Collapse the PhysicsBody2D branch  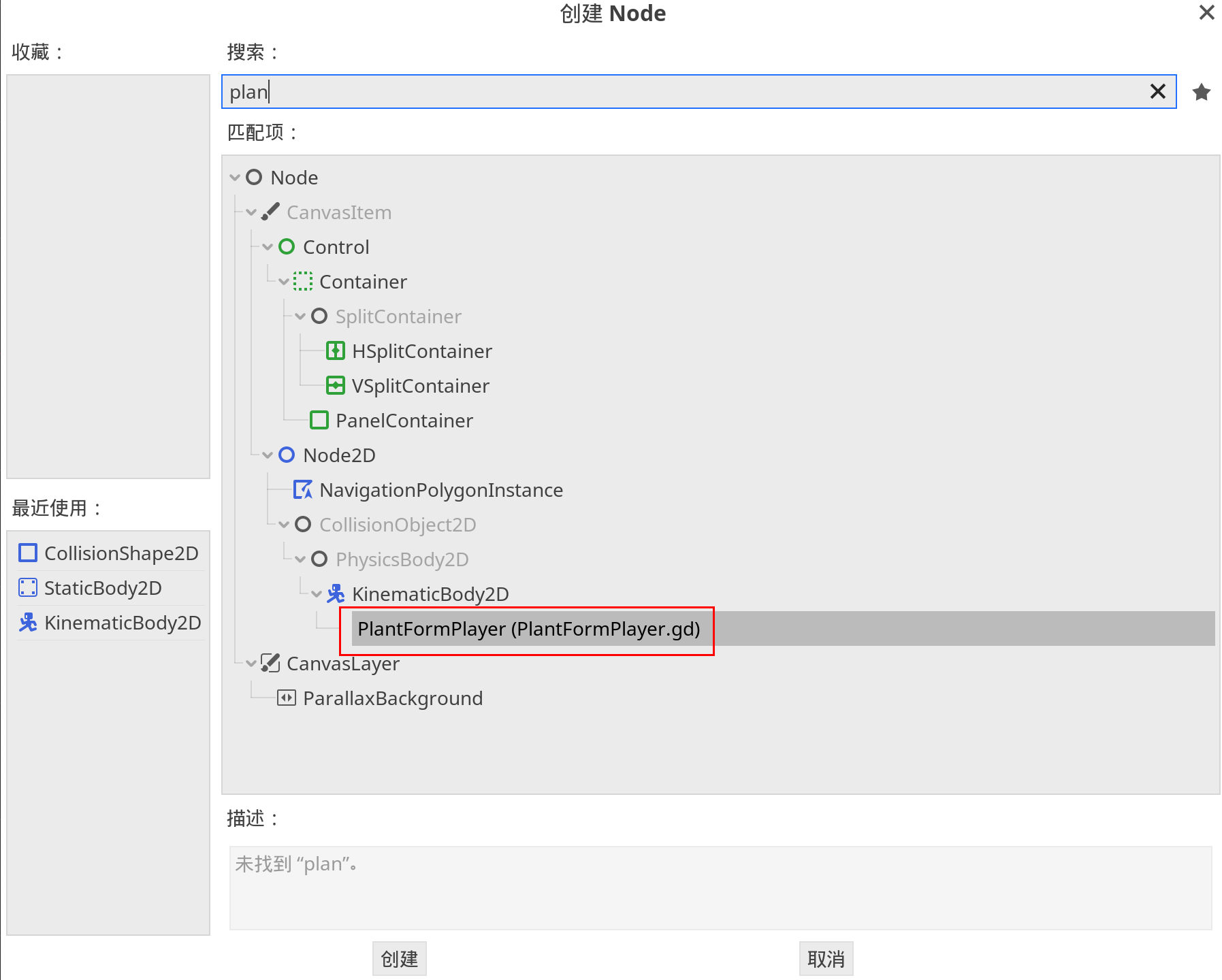[300, 559]
